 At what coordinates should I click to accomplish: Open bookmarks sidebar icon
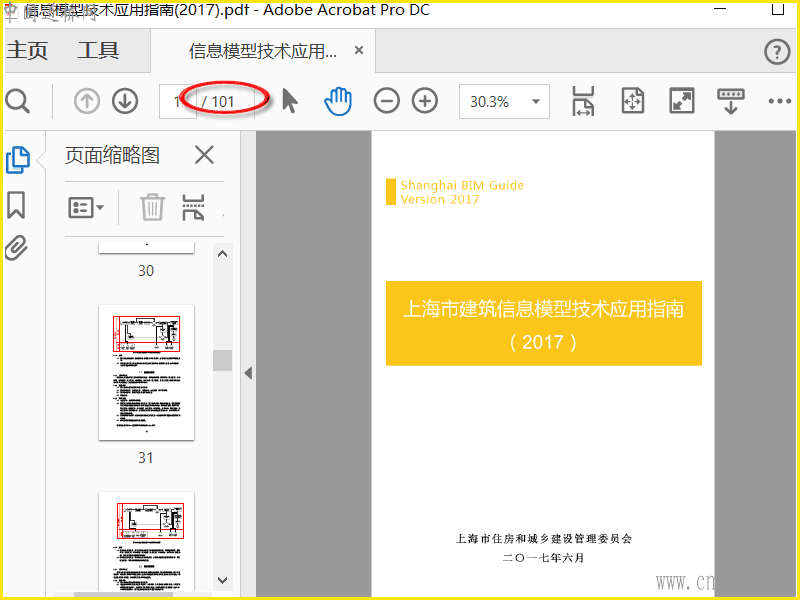(16, 205)
